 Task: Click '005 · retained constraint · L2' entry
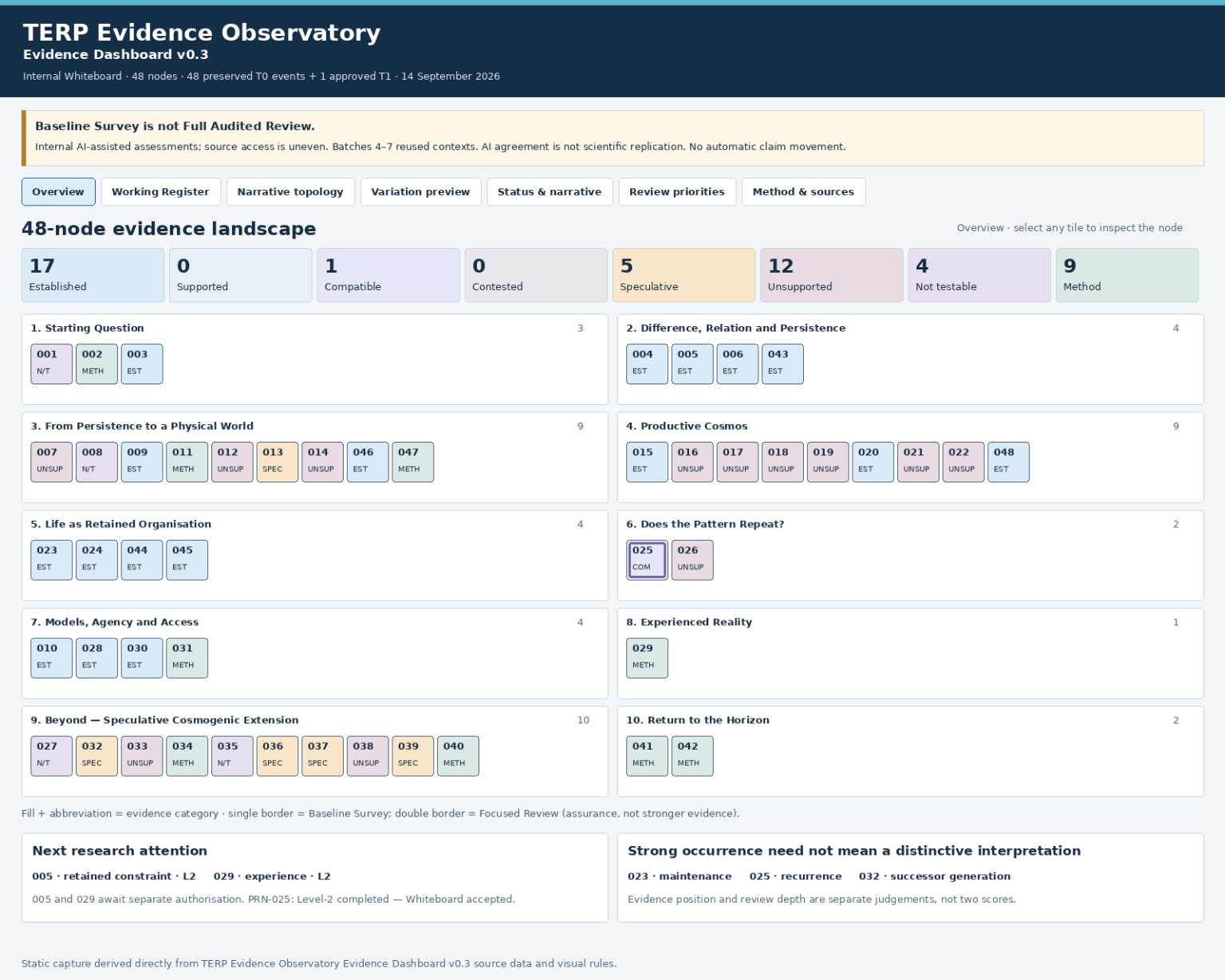click(x=114, y=876)
